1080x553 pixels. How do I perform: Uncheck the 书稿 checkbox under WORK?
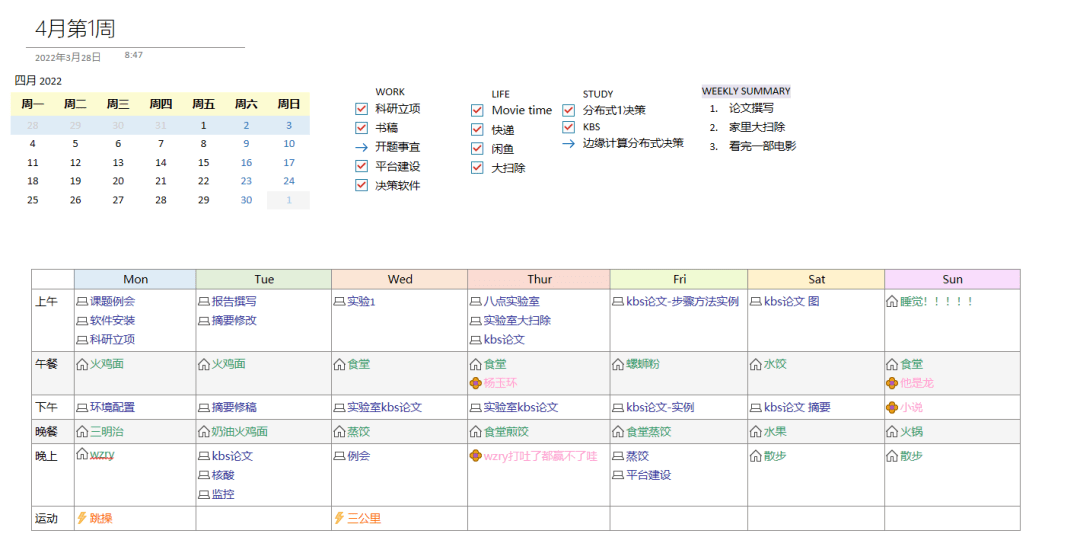click(x=361, y=128)
